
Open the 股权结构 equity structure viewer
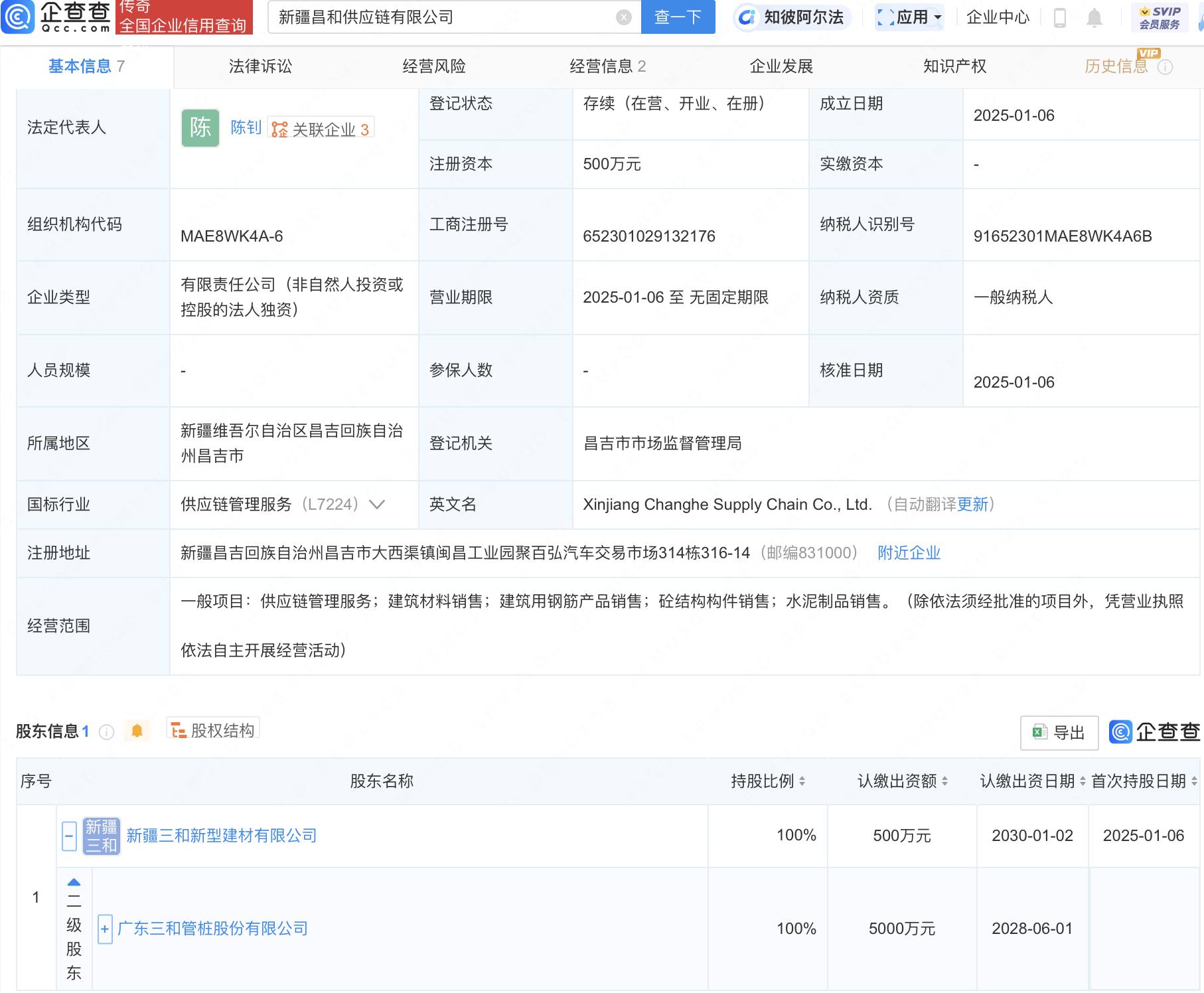pos(212,729)
